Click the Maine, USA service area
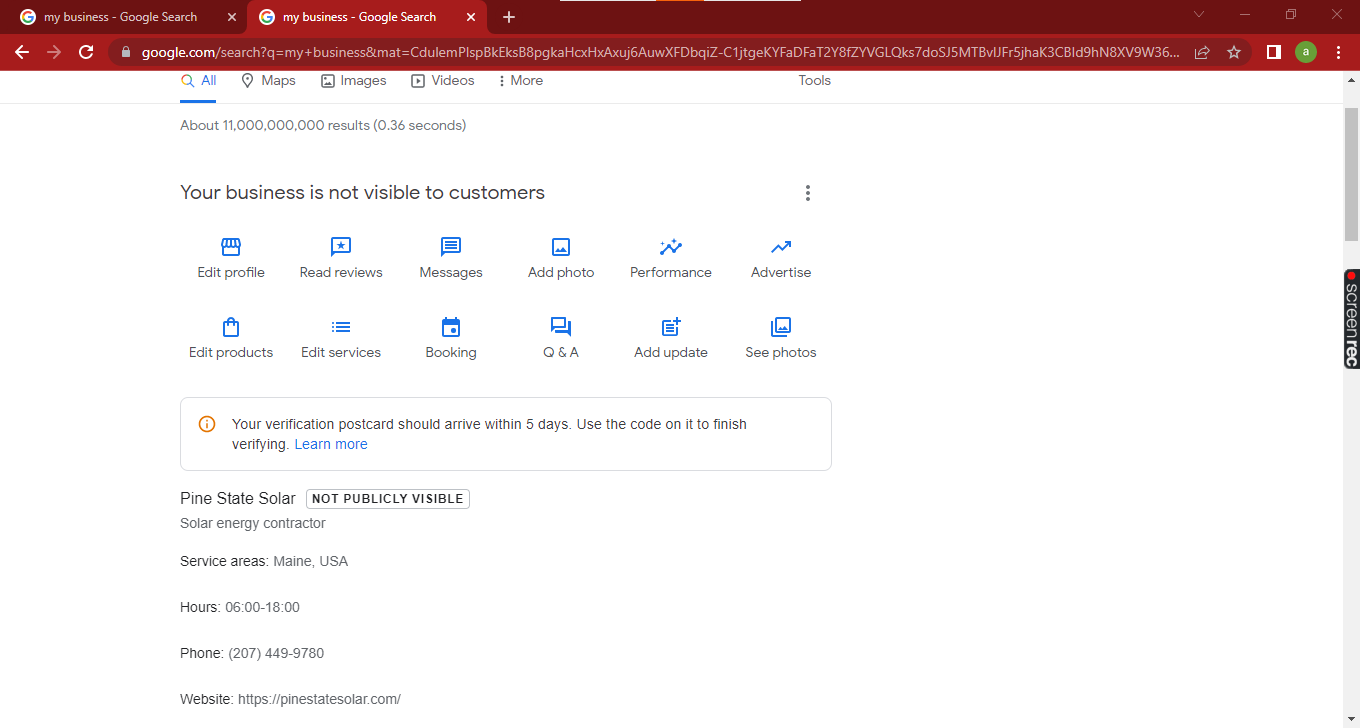Viewport: 1360px width, 728px height. (311, 561)
